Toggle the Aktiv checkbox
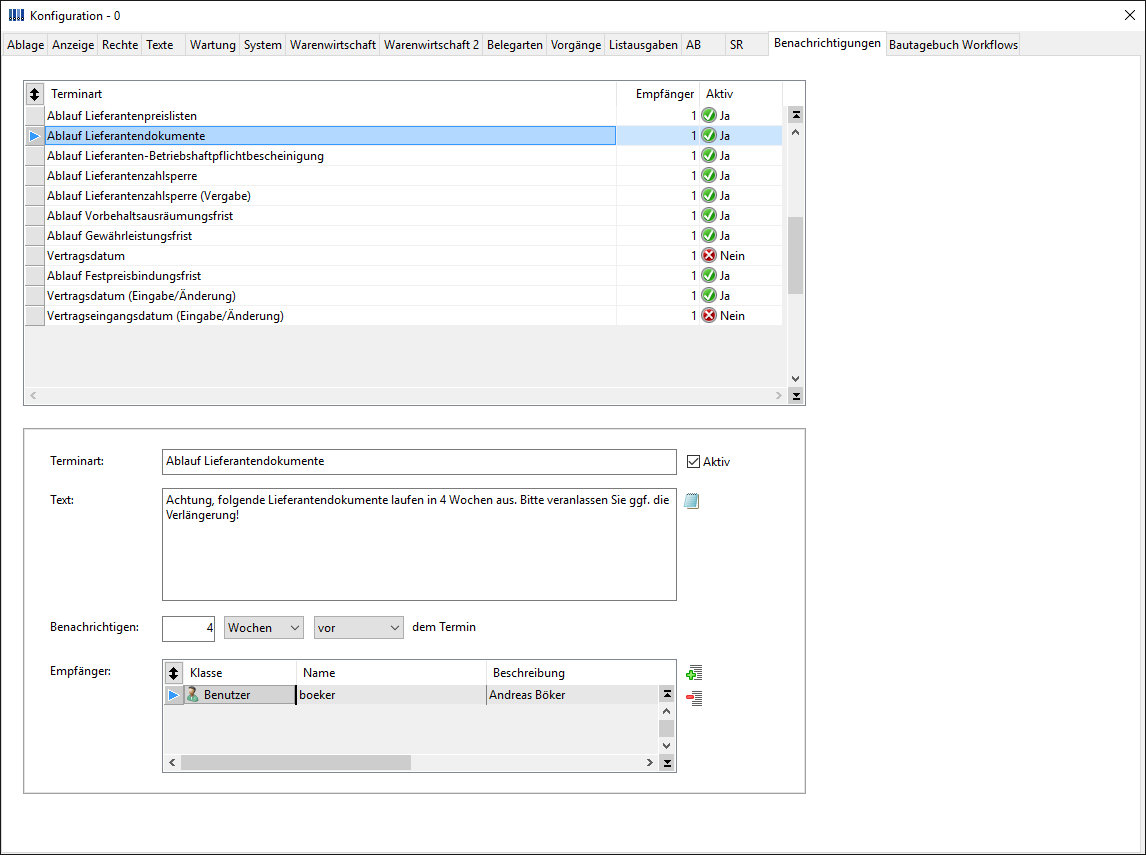 pyautogui.click(x=694, y=462)
